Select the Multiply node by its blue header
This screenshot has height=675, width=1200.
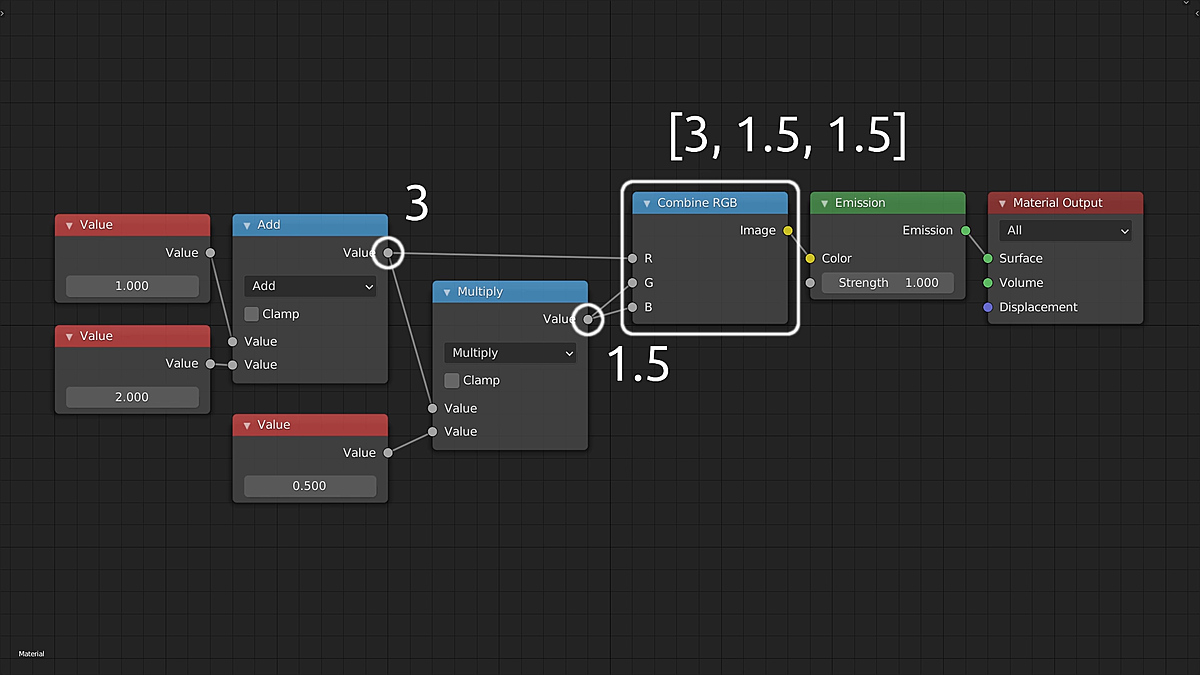coord(510,292)
